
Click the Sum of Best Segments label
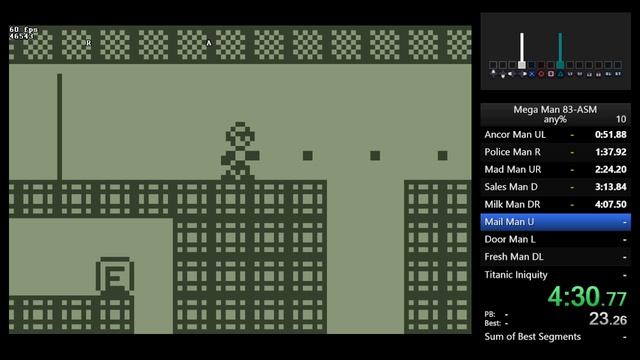point(533,337)
